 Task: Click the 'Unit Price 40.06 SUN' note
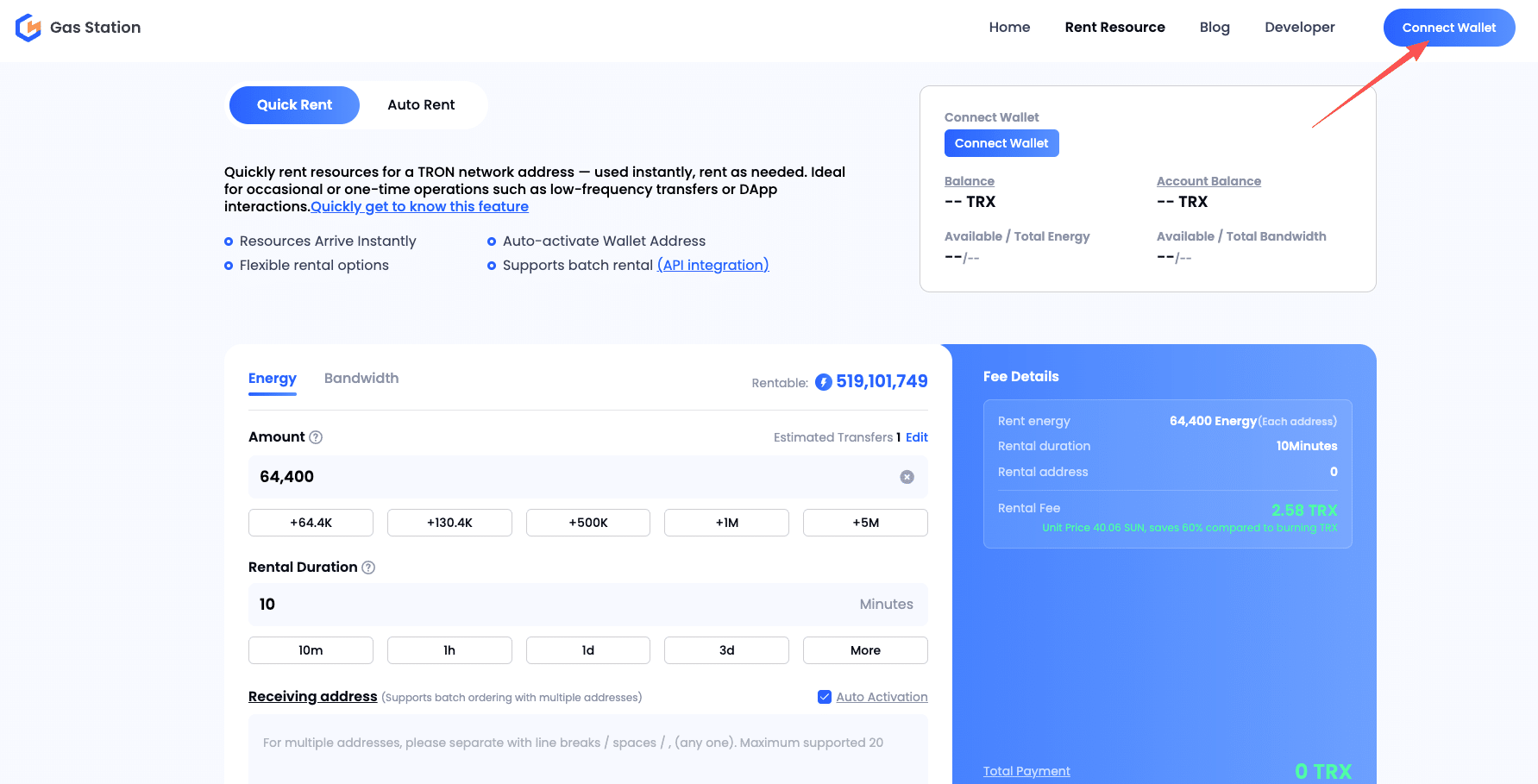coord(1190,528)
